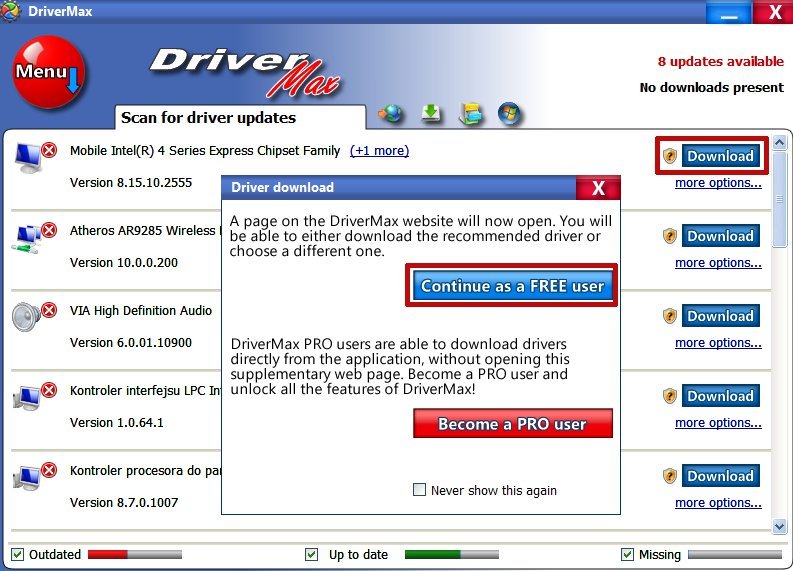Viewport: 793px width, 571px height.
Task: Open more options for Kontroler interfejsu LPC
Action: click(718, 422)
